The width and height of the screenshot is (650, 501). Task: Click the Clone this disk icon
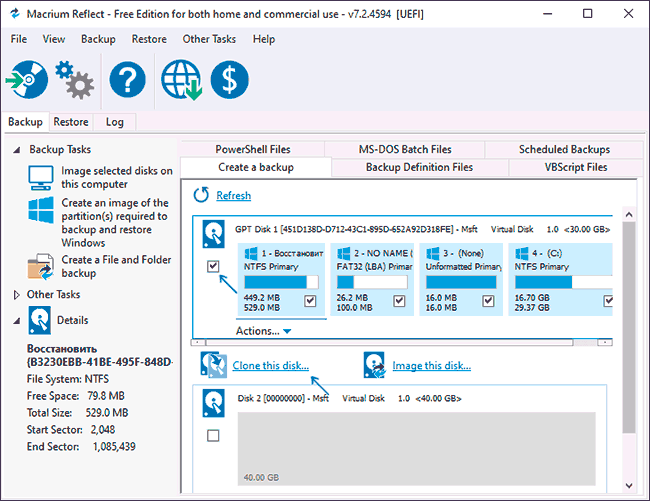click(x=213, y=365)
